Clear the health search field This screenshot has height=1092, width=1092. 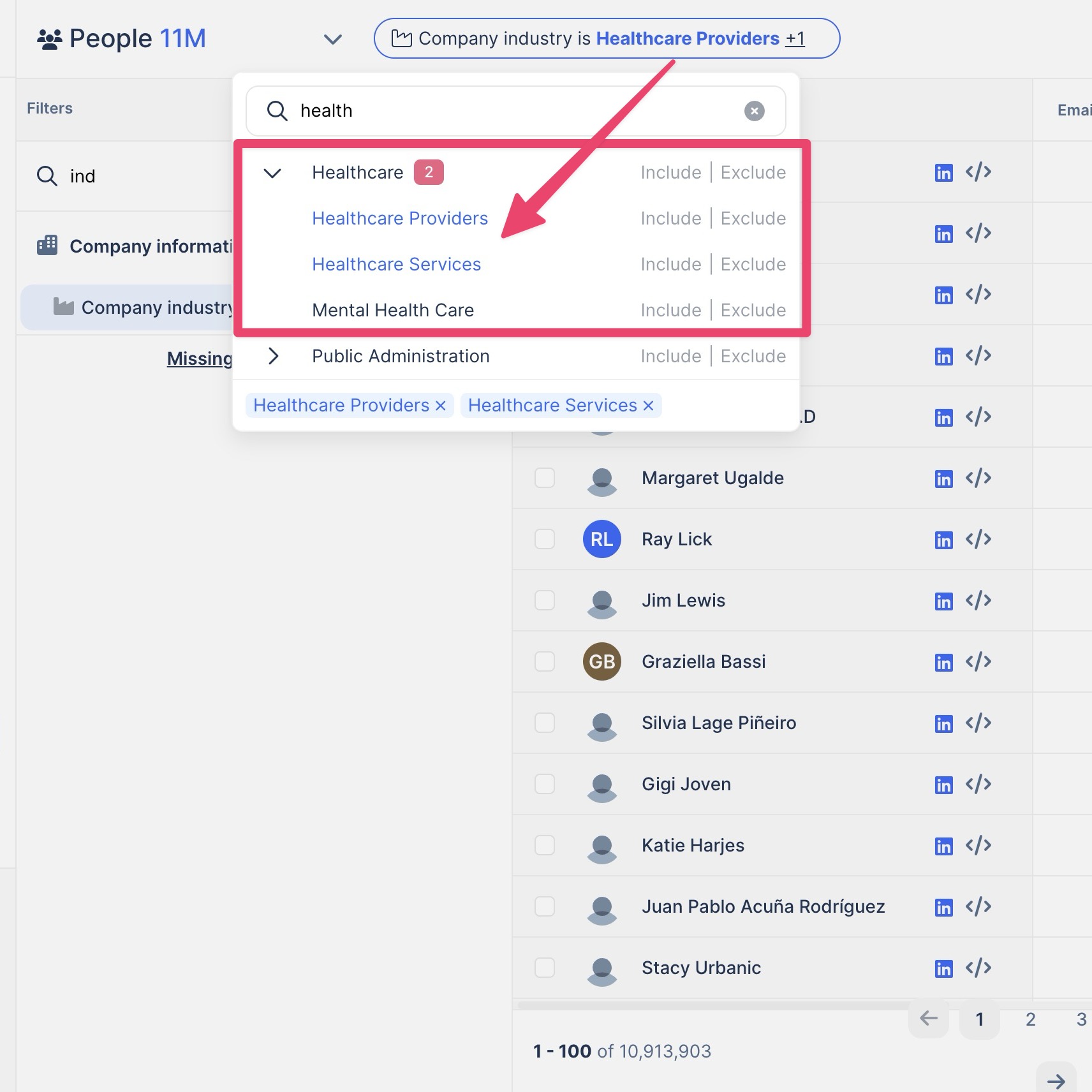tap(754, 111)
